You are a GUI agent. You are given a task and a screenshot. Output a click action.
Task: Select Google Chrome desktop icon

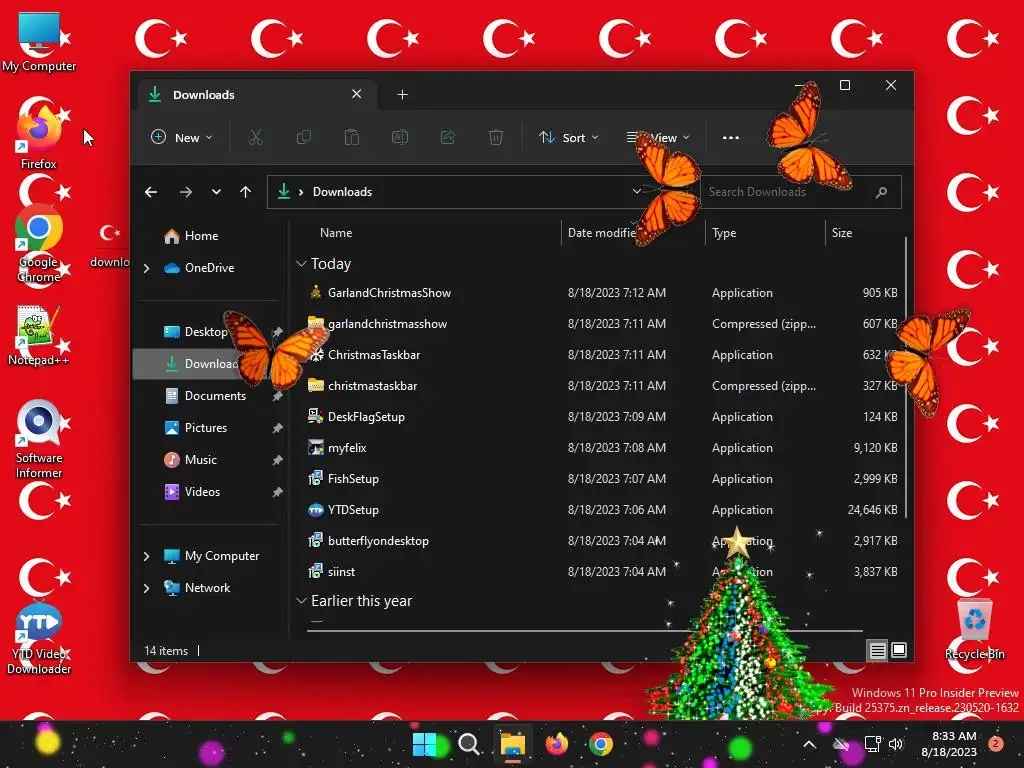pos(39,243)
